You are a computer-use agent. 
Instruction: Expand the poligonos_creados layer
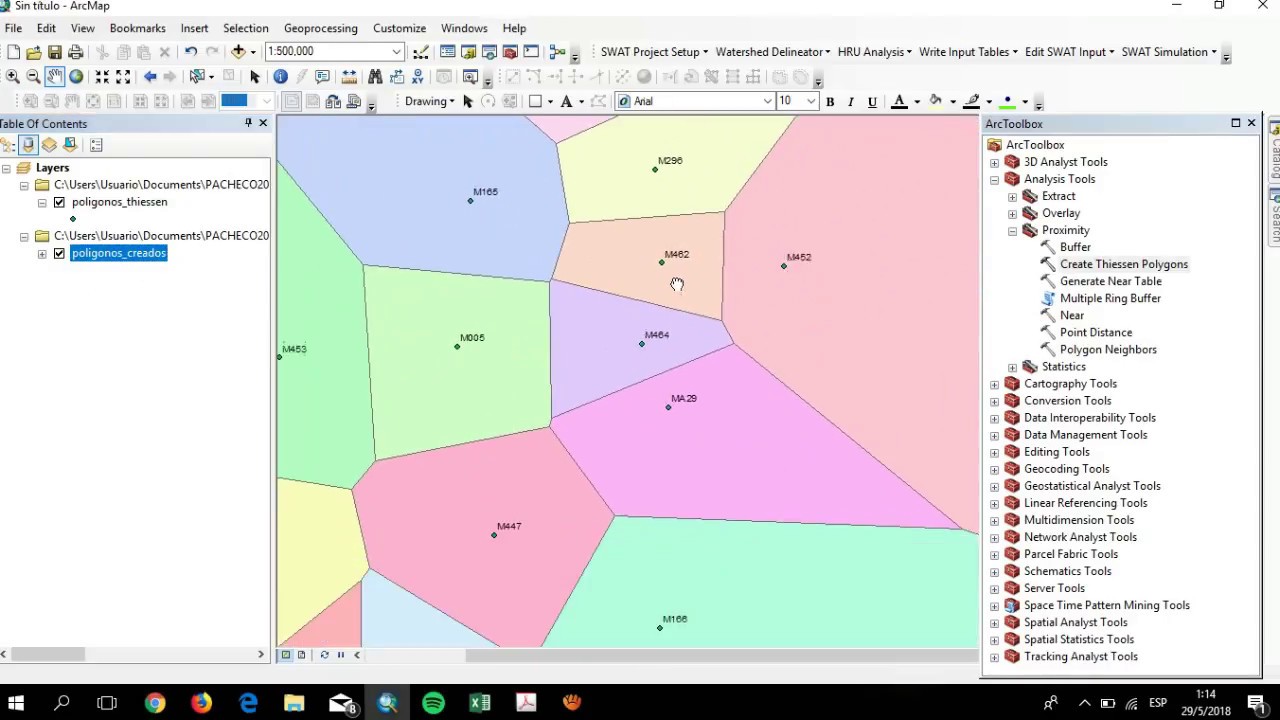(x=42, y=253)
